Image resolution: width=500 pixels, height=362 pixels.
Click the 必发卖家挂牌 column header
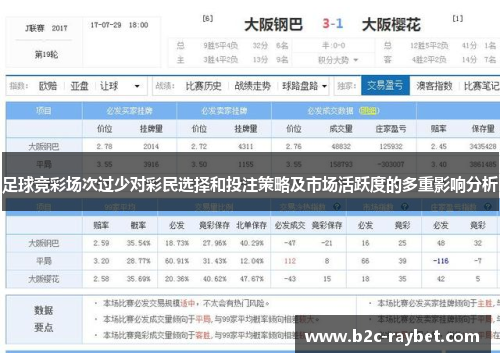(224, 111)
